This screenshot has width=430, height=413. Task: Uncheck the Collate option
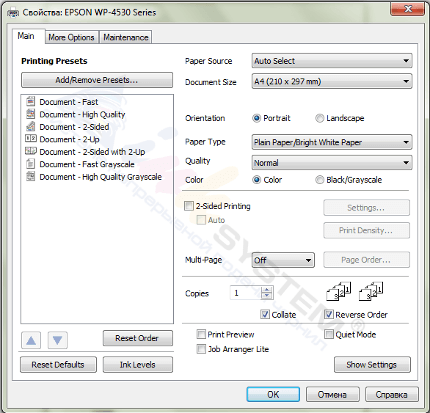265,314
